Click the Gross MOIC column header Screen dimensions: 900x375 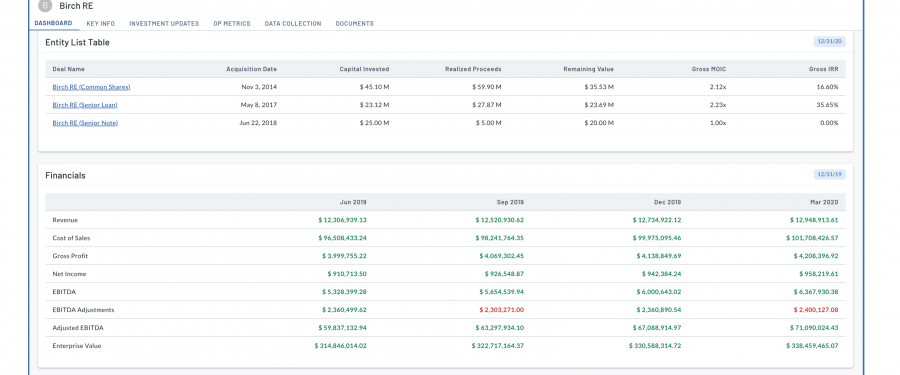click(709, 69)
